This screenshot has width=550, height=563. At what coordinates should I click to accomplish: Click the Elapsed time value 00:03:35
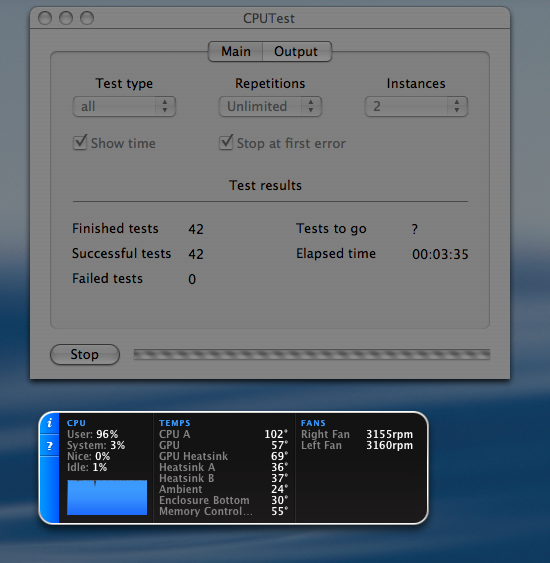(x=440, y=254)
